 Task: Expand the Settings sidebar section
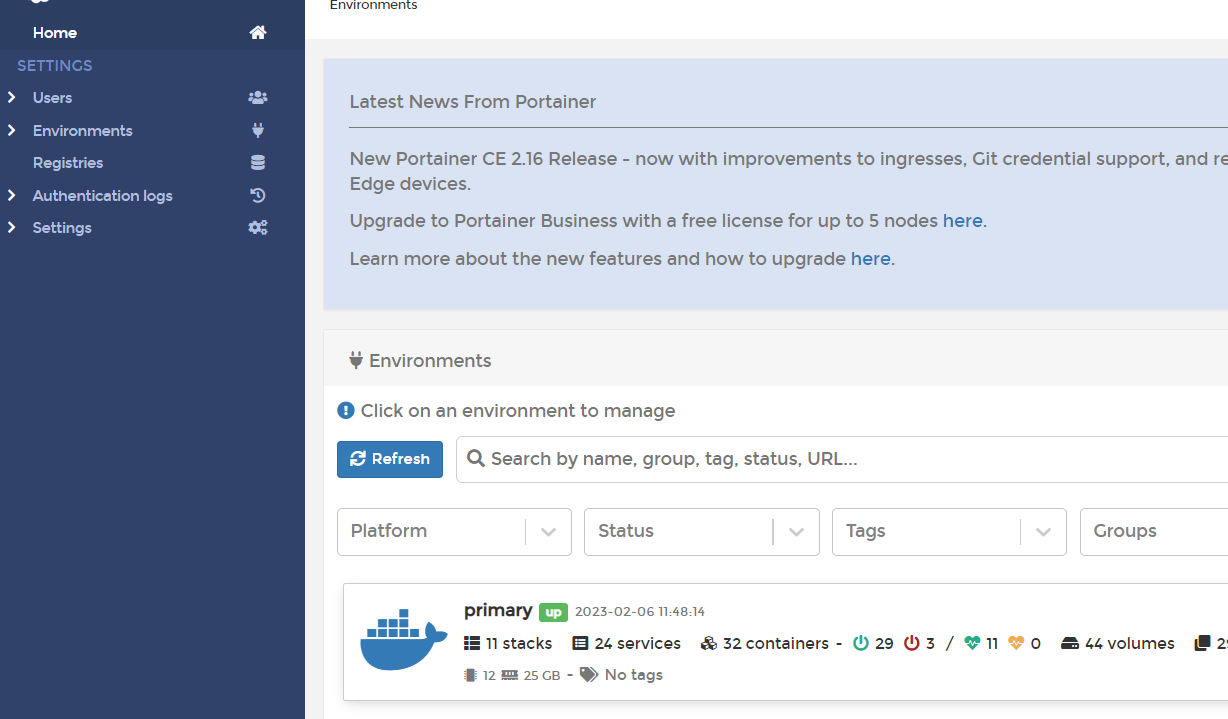tap(12, 228)
